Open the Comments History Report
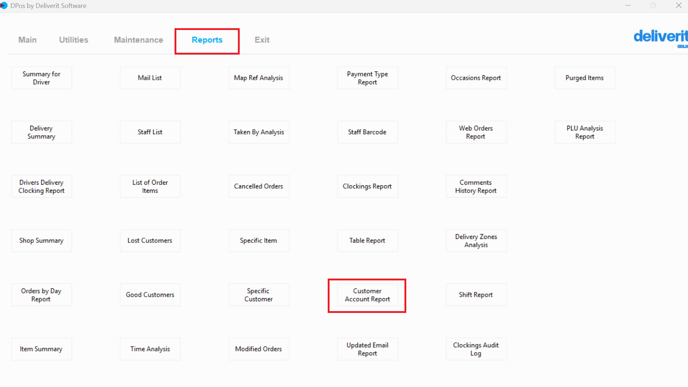This screenshot has height=387, width=688. click(x=476, y=186)
